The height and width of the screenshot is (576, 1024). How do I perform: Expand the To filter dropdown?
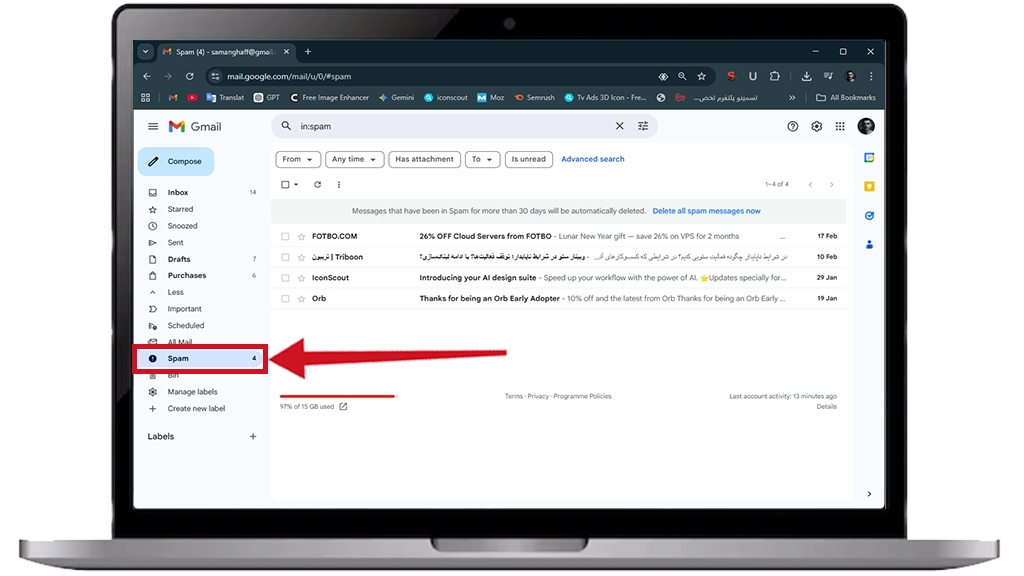[482, 159]
